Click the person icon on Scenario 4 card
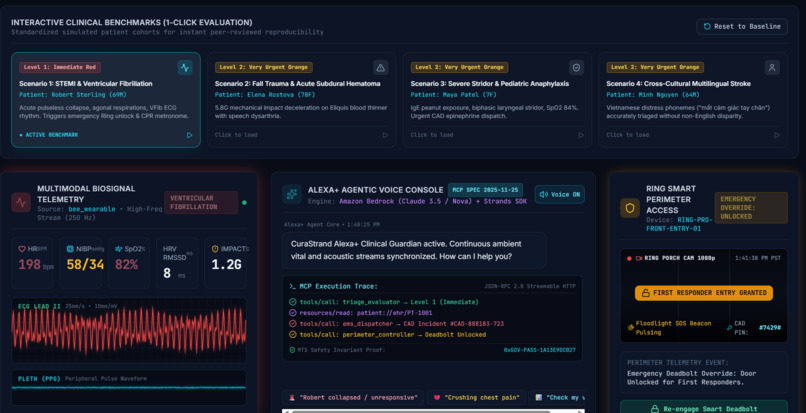This screenshot has width=806, height=413. tap(772, 67)
